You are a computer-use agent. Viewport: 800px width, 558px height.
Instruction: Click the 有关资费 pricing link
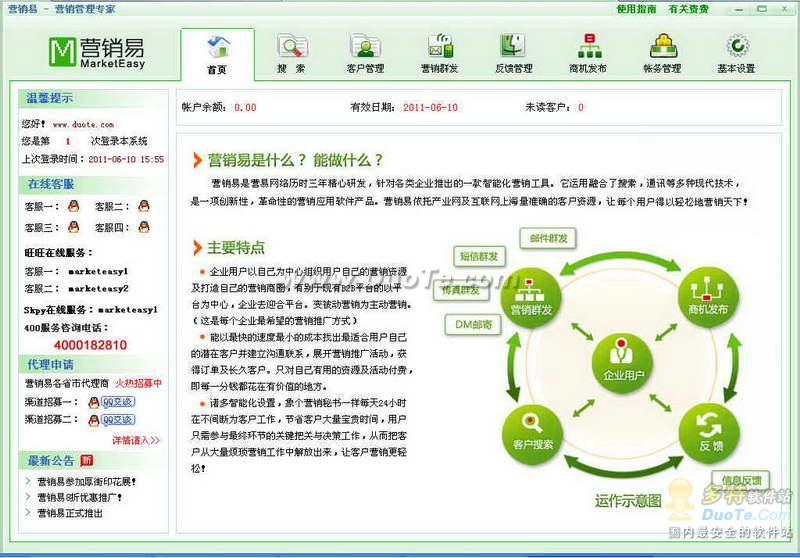(688, 9)
